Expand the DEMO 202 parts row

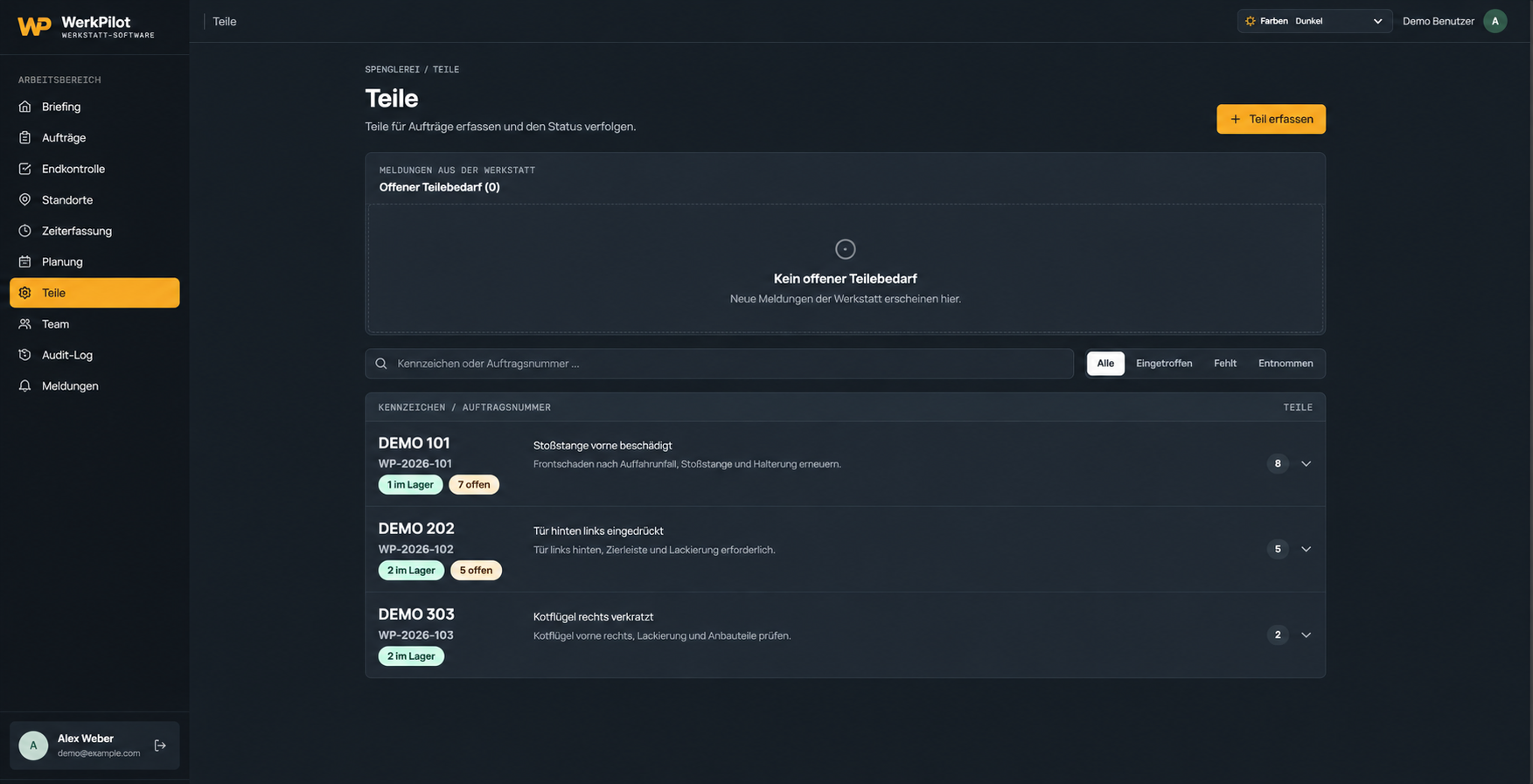1306,550
